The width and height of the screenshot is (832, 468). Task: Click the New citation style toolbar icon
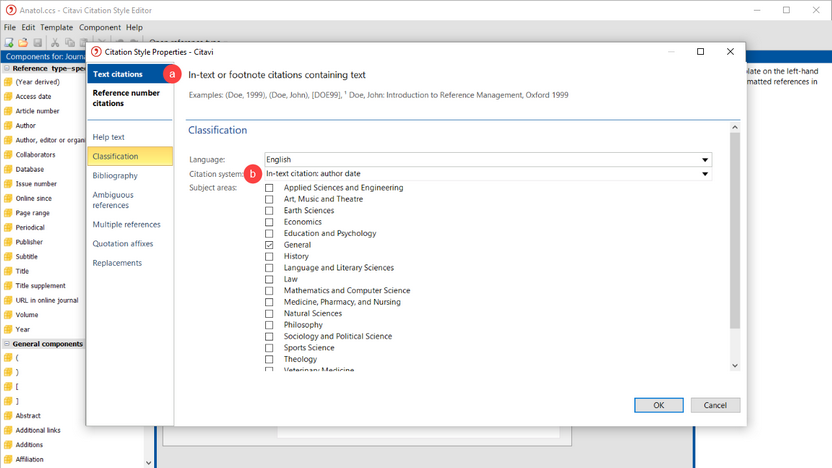(9, 42)
